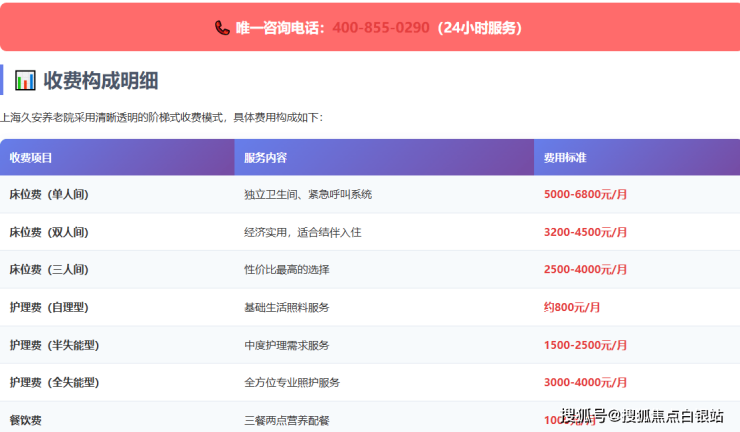Click the 3200-4500元/月 price
The image size is (740, 432).
coord(585,232)
